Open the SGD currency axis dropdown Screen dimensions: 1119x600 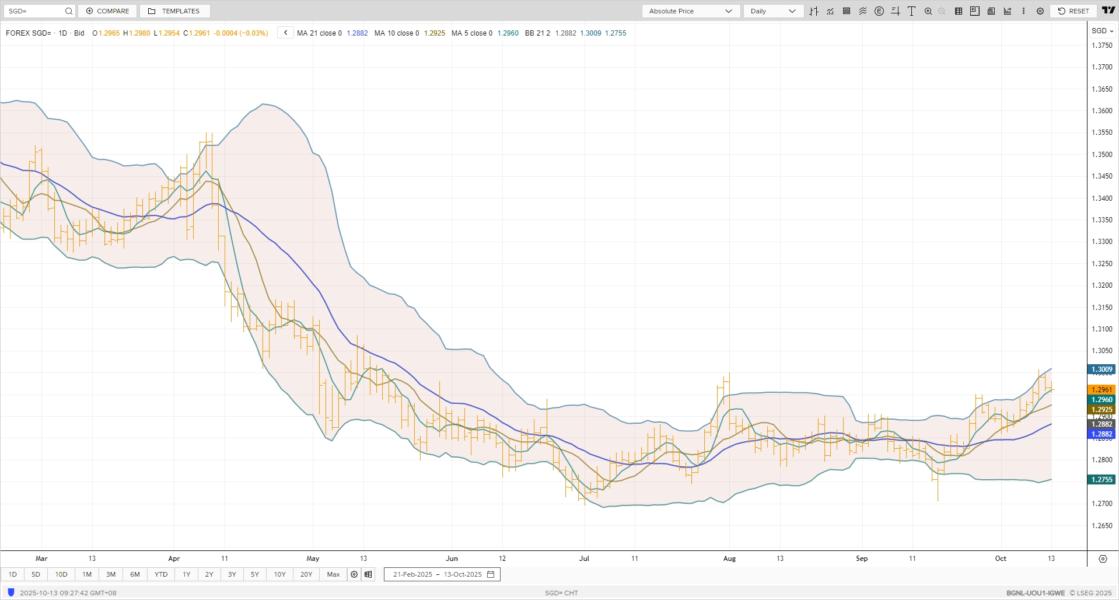[x=1102, y=31]
